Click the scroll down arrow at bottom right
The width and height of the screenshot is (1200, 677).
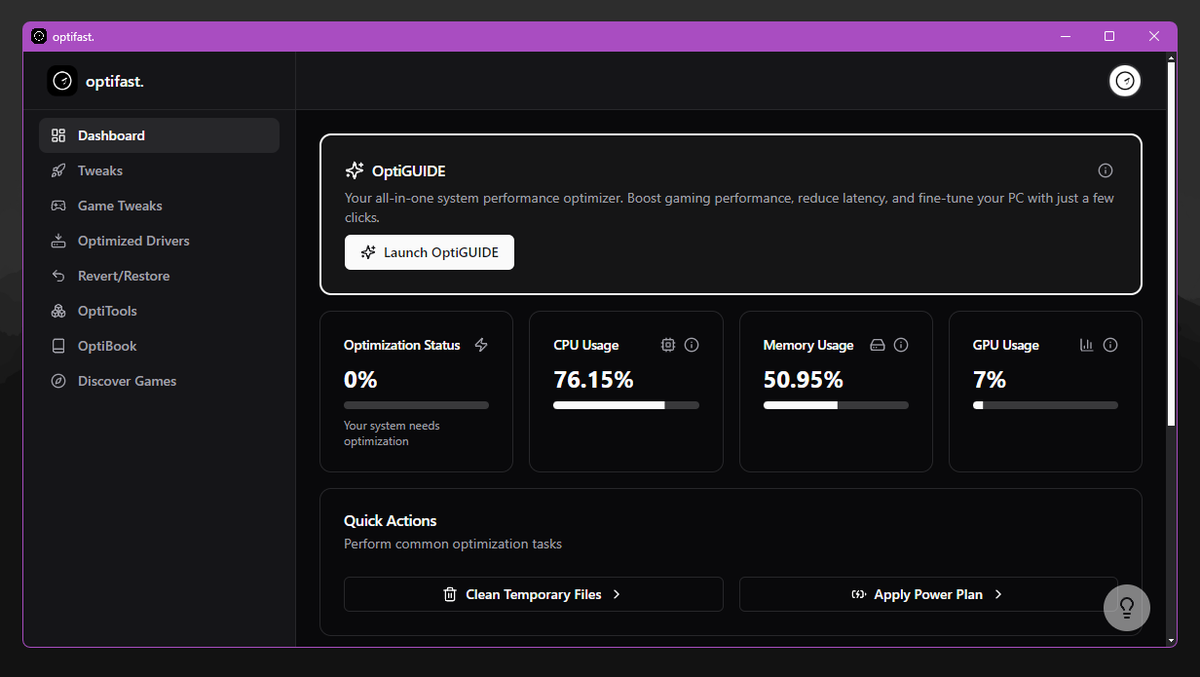pyautogui.click(x=1172, y=639)
